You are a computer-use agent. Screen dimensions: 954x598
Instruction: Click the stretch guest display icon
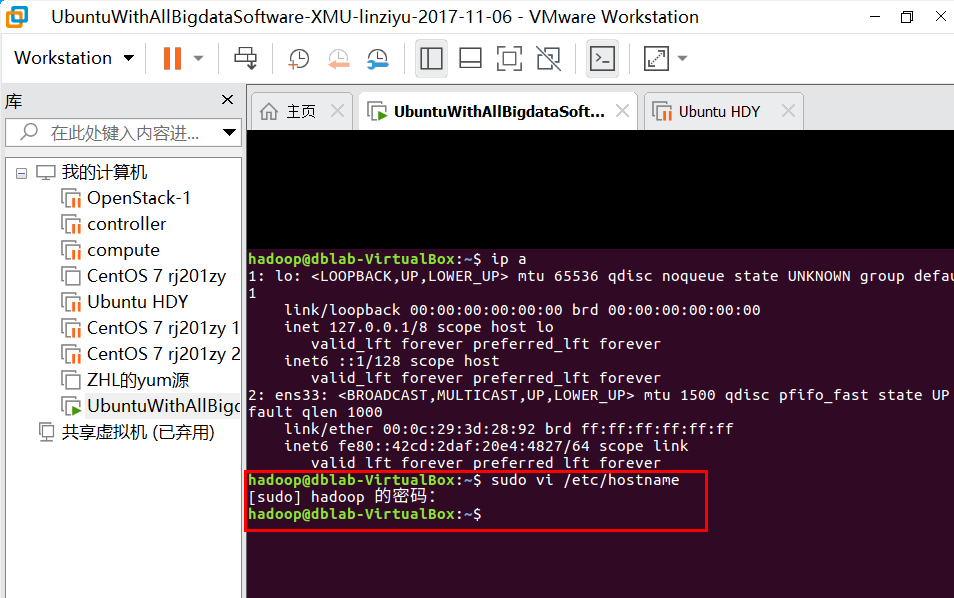[x=656, y=58]
